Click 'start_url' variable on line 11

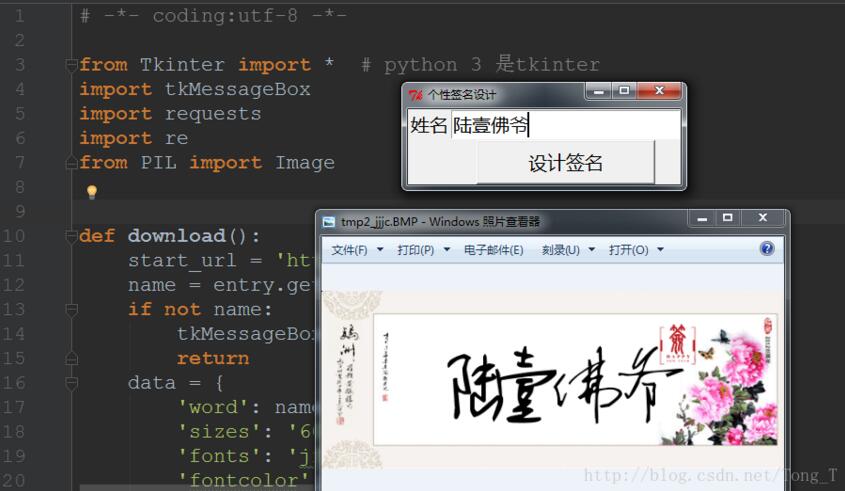tap(182, 261)
